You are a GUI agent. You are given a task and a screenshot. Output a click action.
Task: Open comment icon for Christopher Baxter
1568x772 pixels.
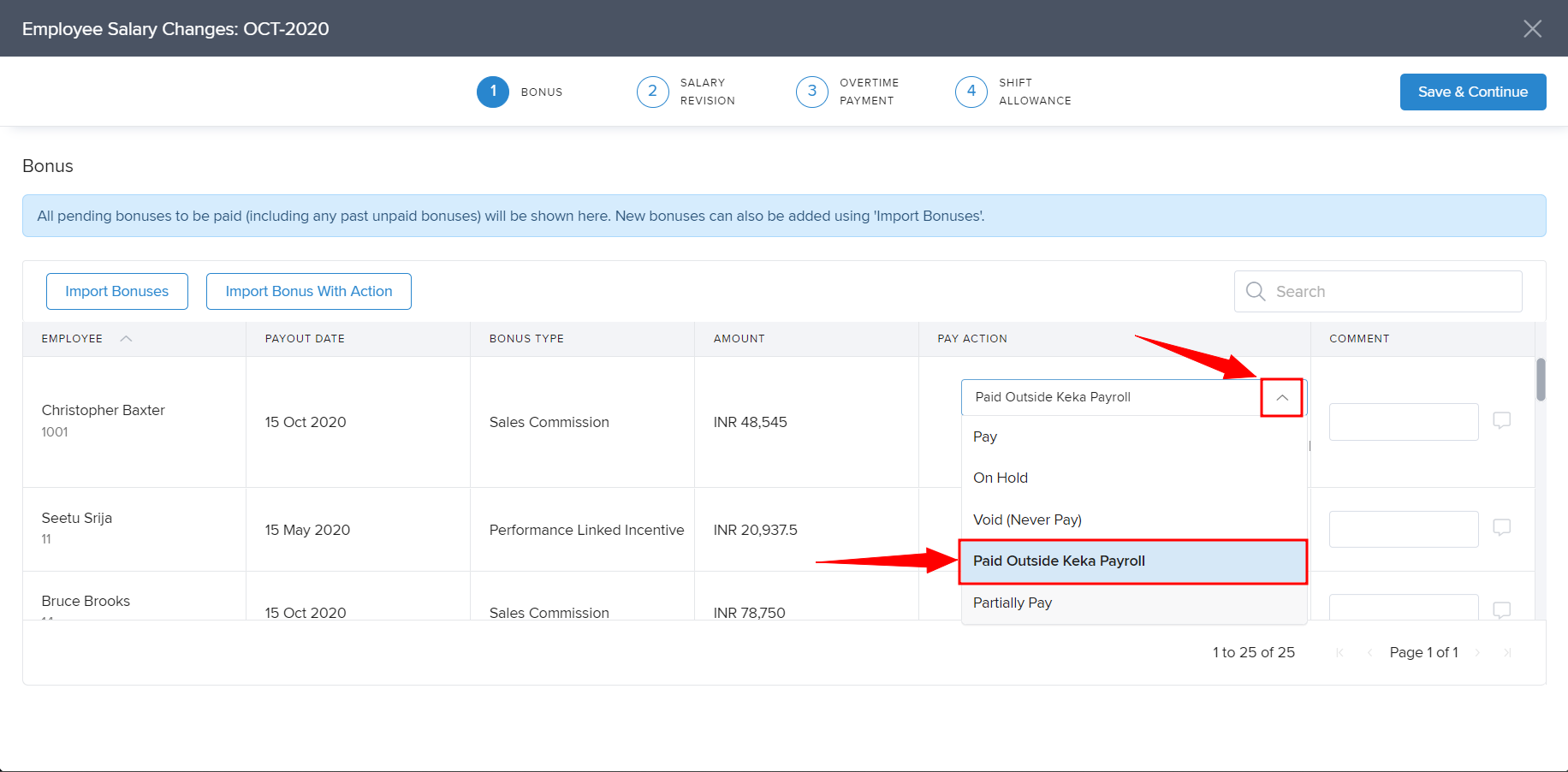click(x=1501, y=420)
